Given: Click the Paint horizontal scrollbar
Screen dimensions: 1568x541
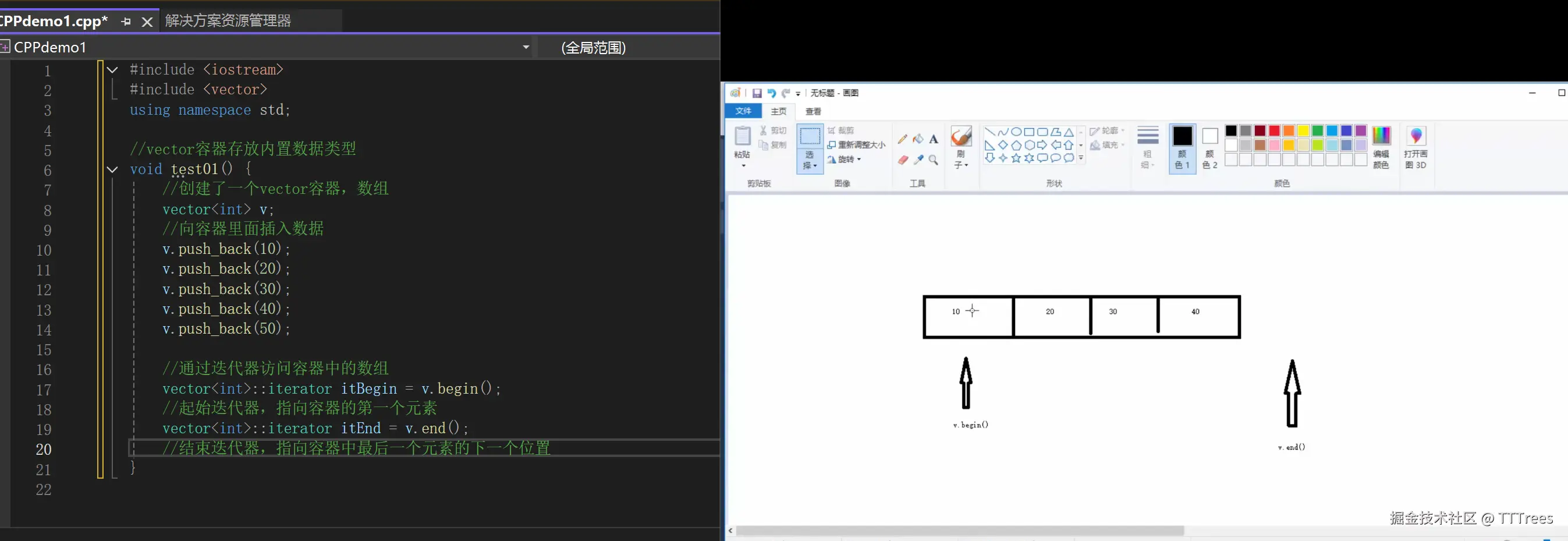Looking at the screenshot, I should point(959,531).
